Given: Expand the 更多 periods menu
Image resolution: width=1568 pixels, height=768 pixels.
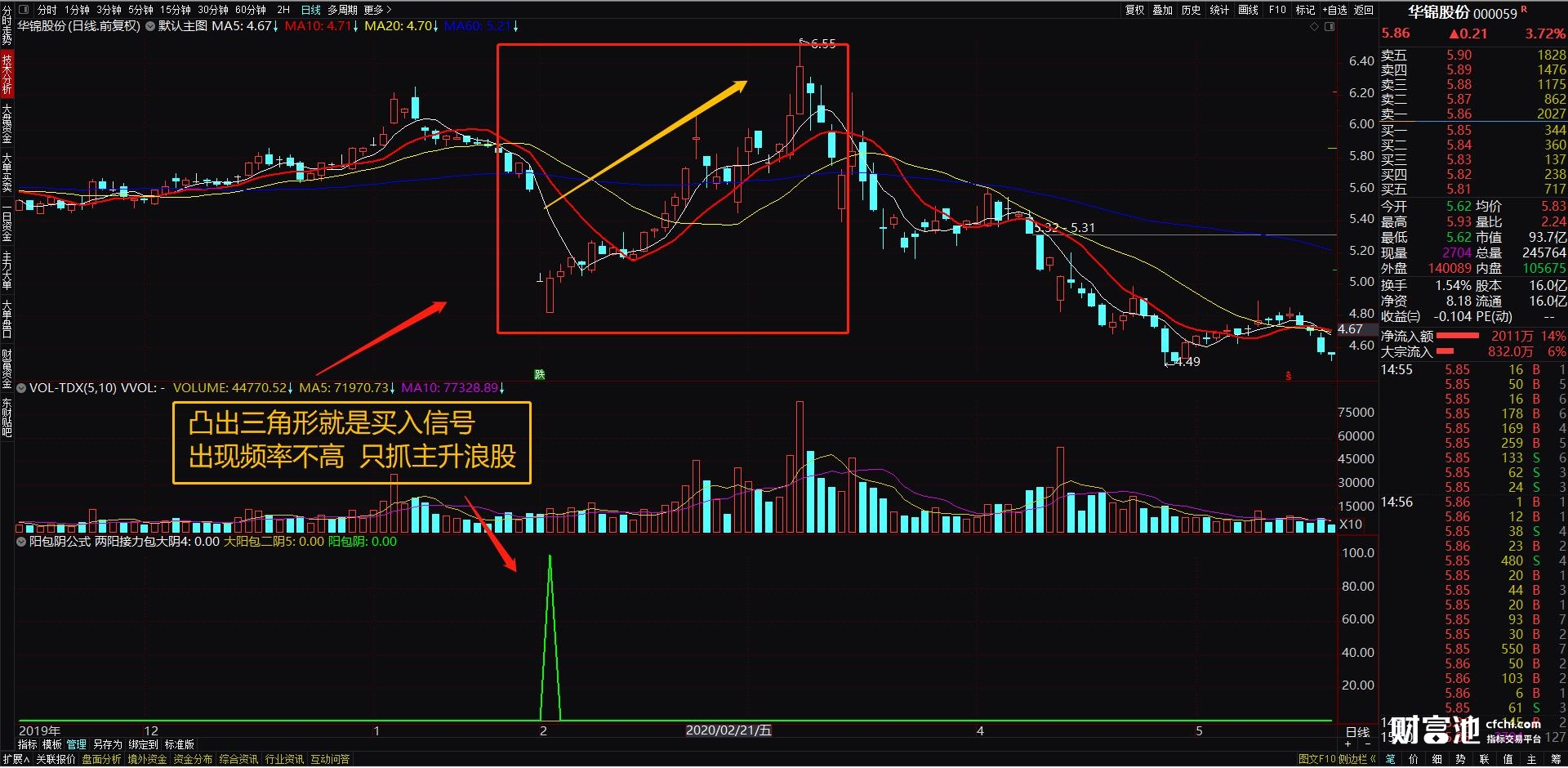Looking at the screenshot, I should pyautogui.click(x=377, y=10).
